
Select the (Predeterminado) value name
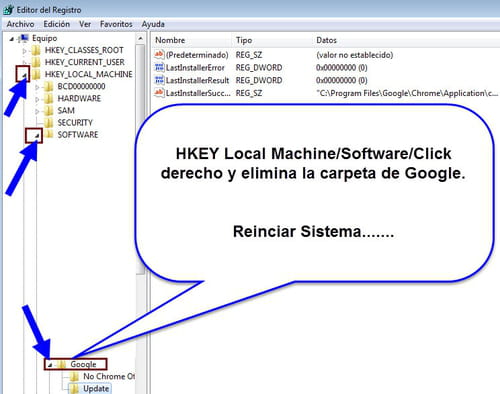click(x=197, y=55)
